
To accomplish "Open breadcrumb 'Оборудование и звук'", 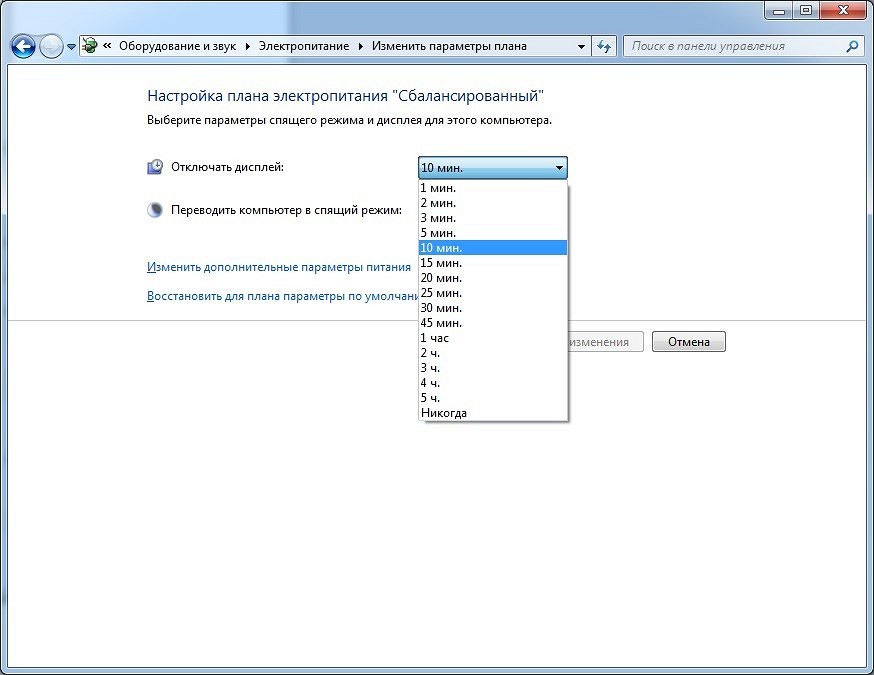I will 177,46.
